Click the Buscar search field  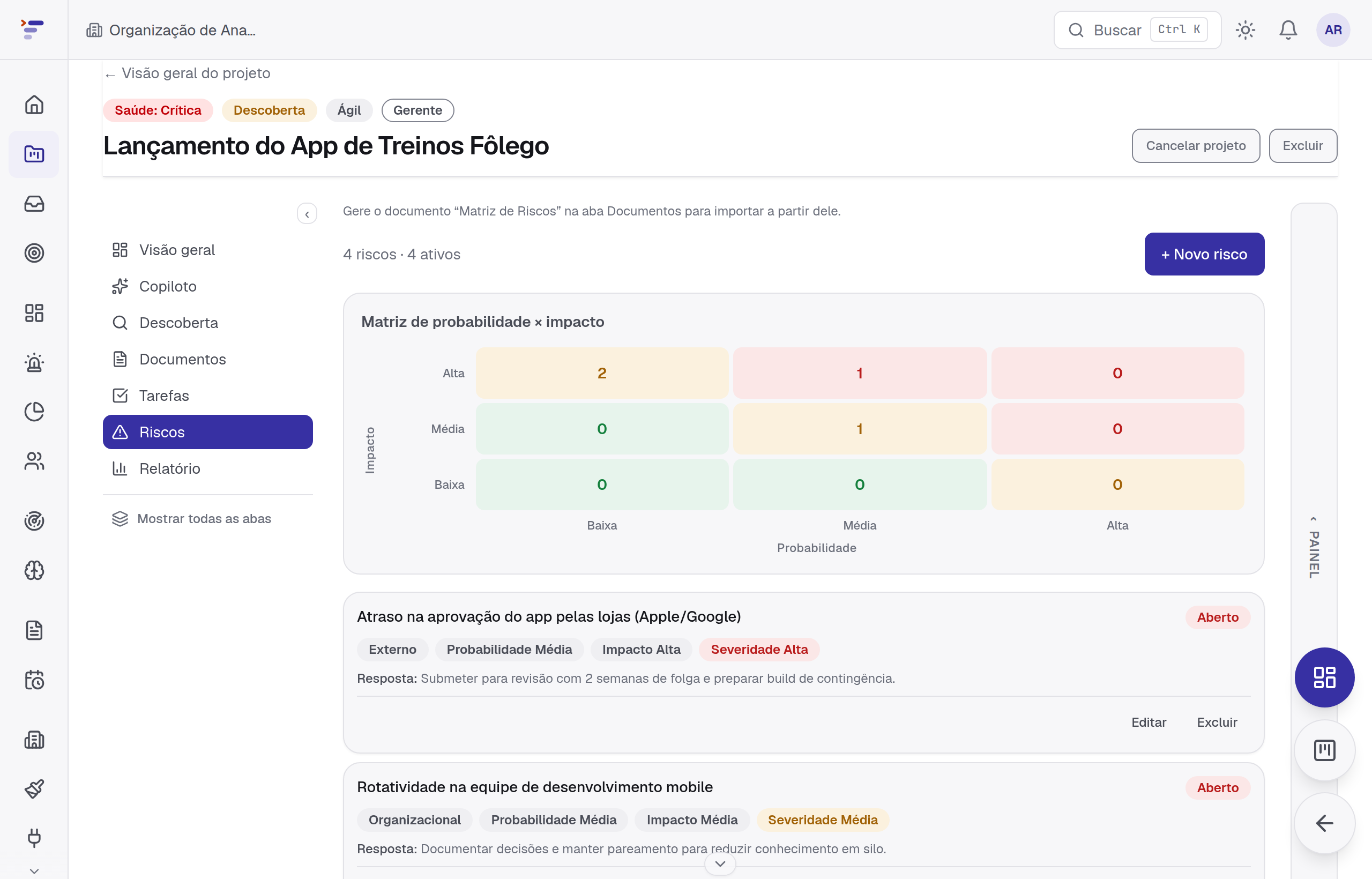1137,29
